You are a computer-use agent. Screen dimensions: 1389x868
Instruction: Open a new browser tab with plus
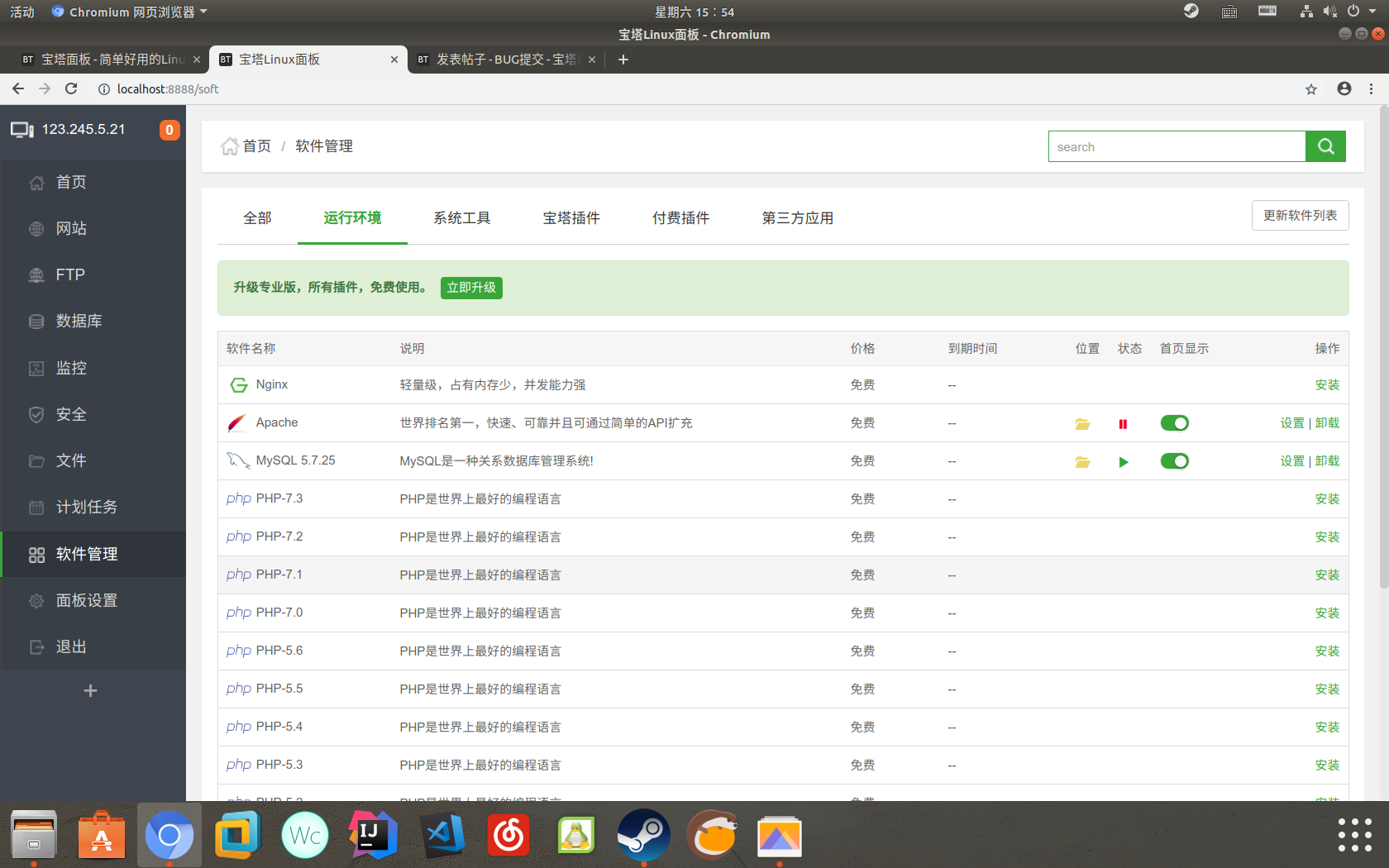coord(623,60)
